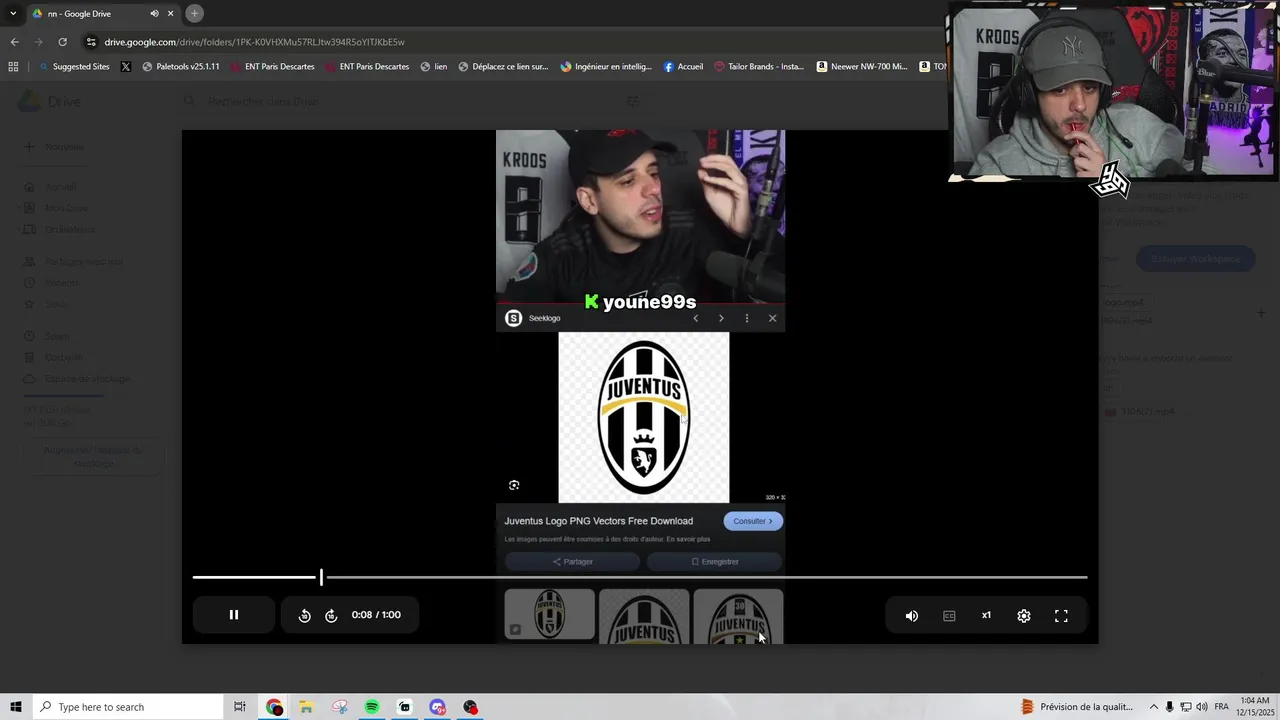Click the Enregistrer button in the video

(714, 562)
